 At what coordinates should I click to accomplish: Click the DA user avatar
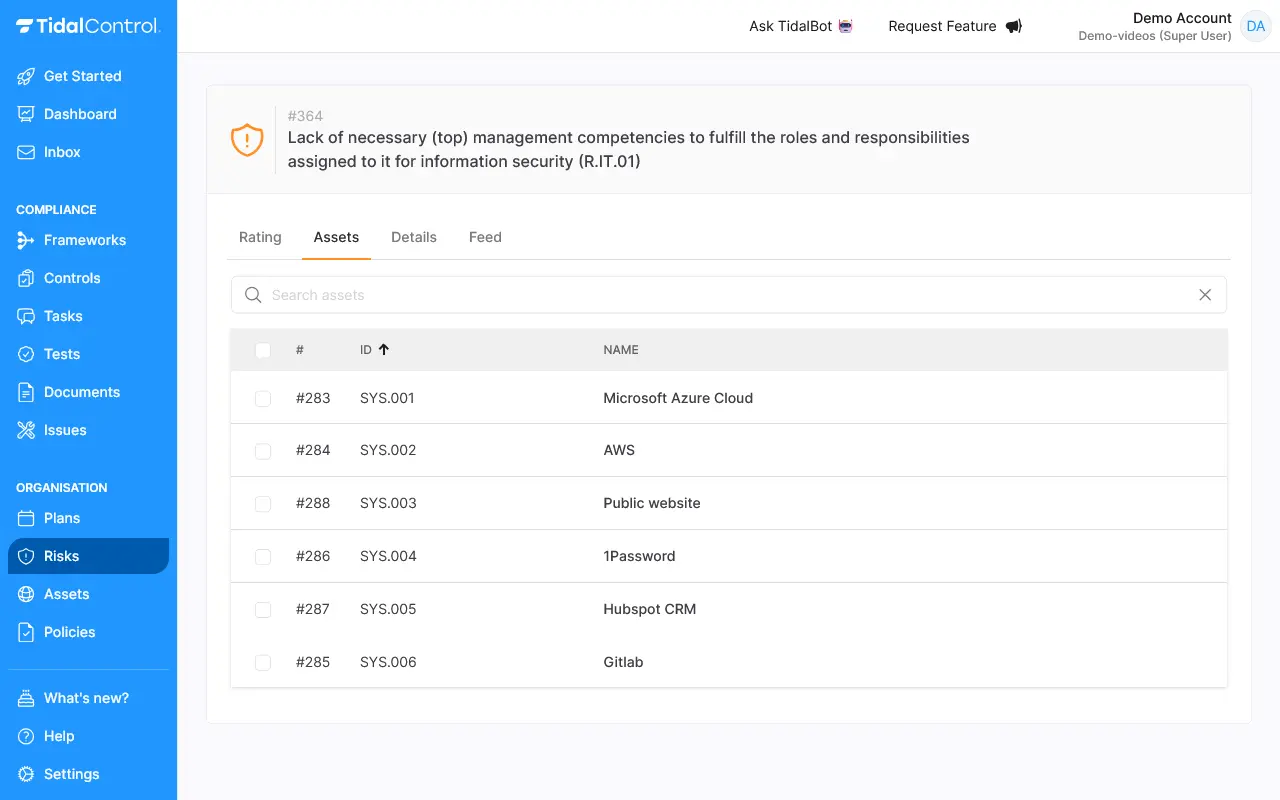(1255, 26)
